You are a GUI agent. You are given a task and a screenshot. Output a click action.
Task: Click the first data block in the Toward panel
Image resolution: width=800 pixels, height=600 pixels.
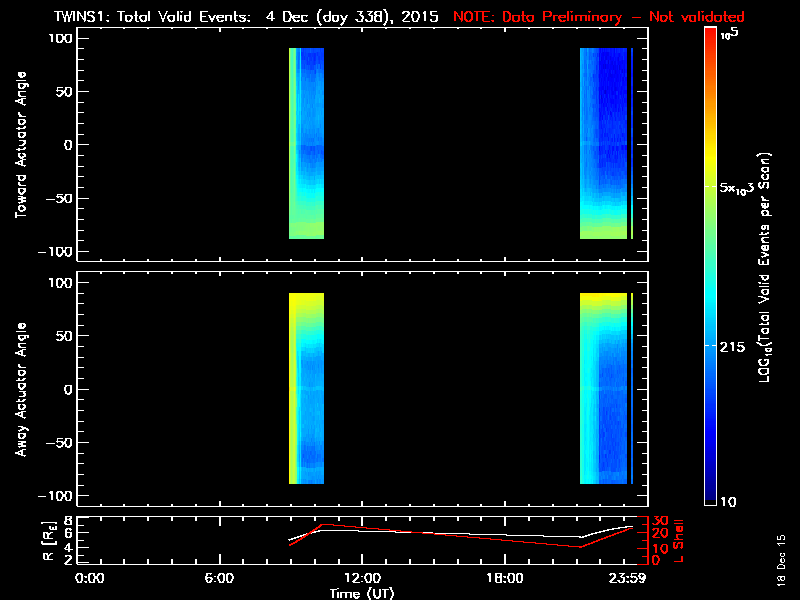click(306, 143)
